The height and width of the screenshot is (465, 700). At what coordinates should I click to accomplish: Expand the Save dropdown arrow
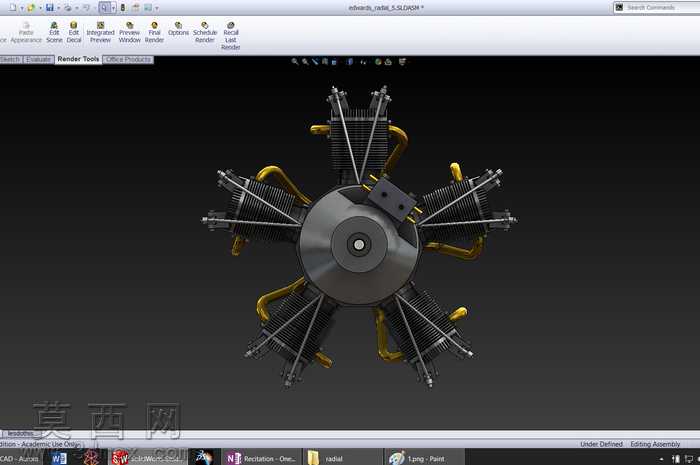[x=58, y=8]
